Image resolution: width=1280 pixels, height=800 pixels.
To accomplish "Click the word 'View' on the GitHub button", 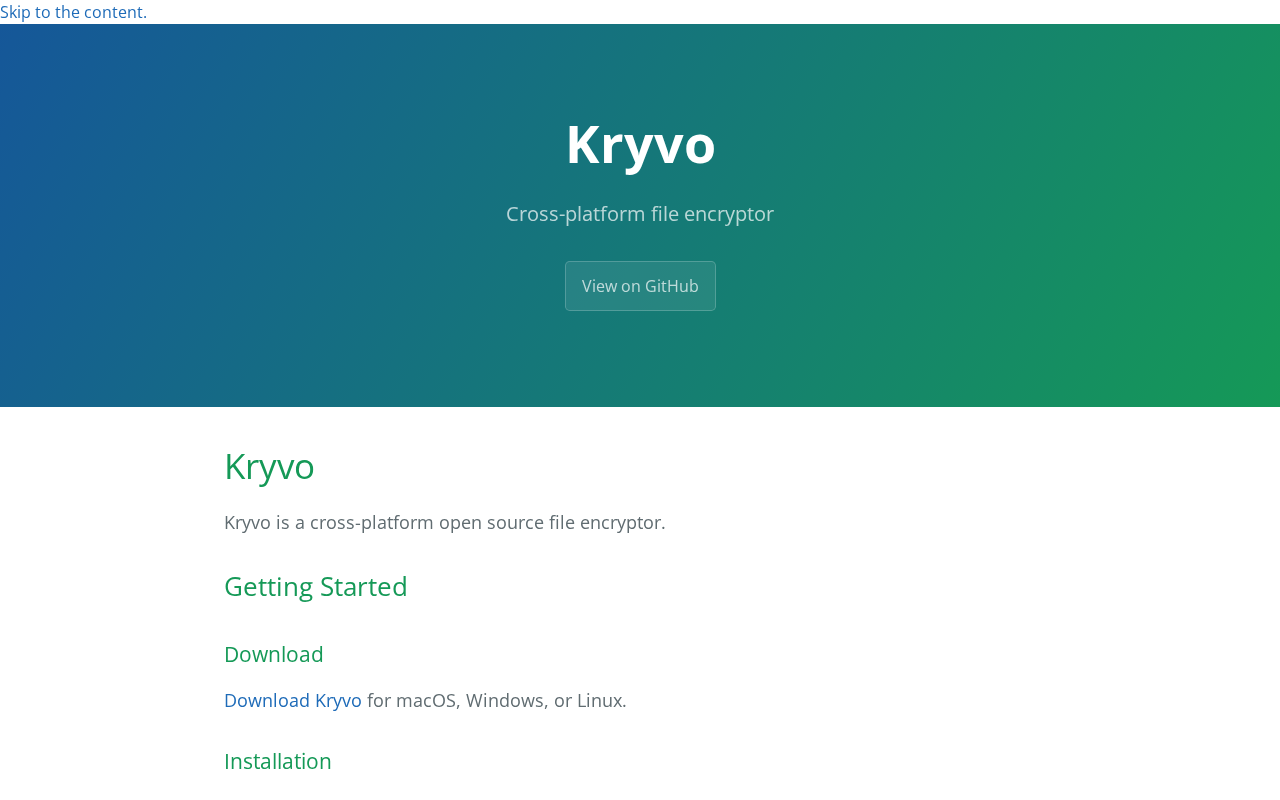I will click(599, 286).
